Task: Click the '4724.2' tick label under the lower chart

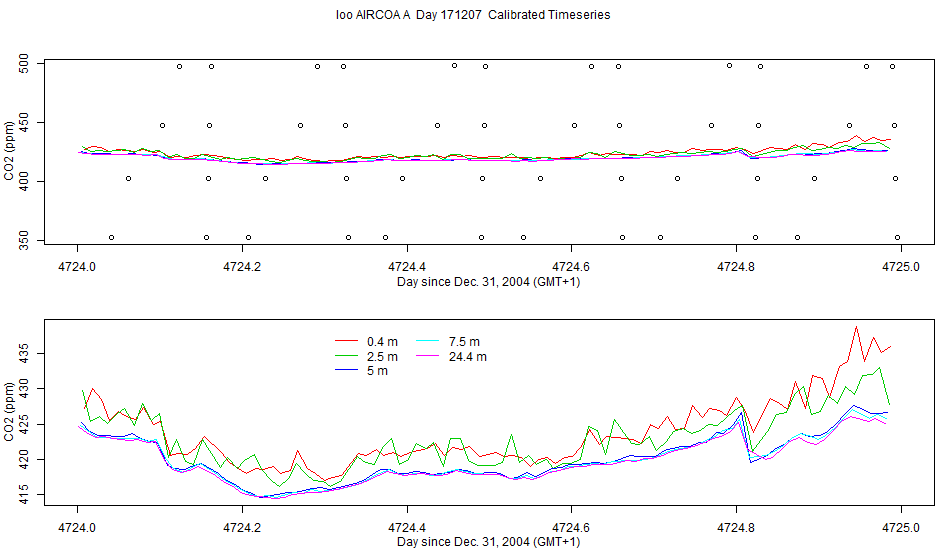Action: point(242,528)
